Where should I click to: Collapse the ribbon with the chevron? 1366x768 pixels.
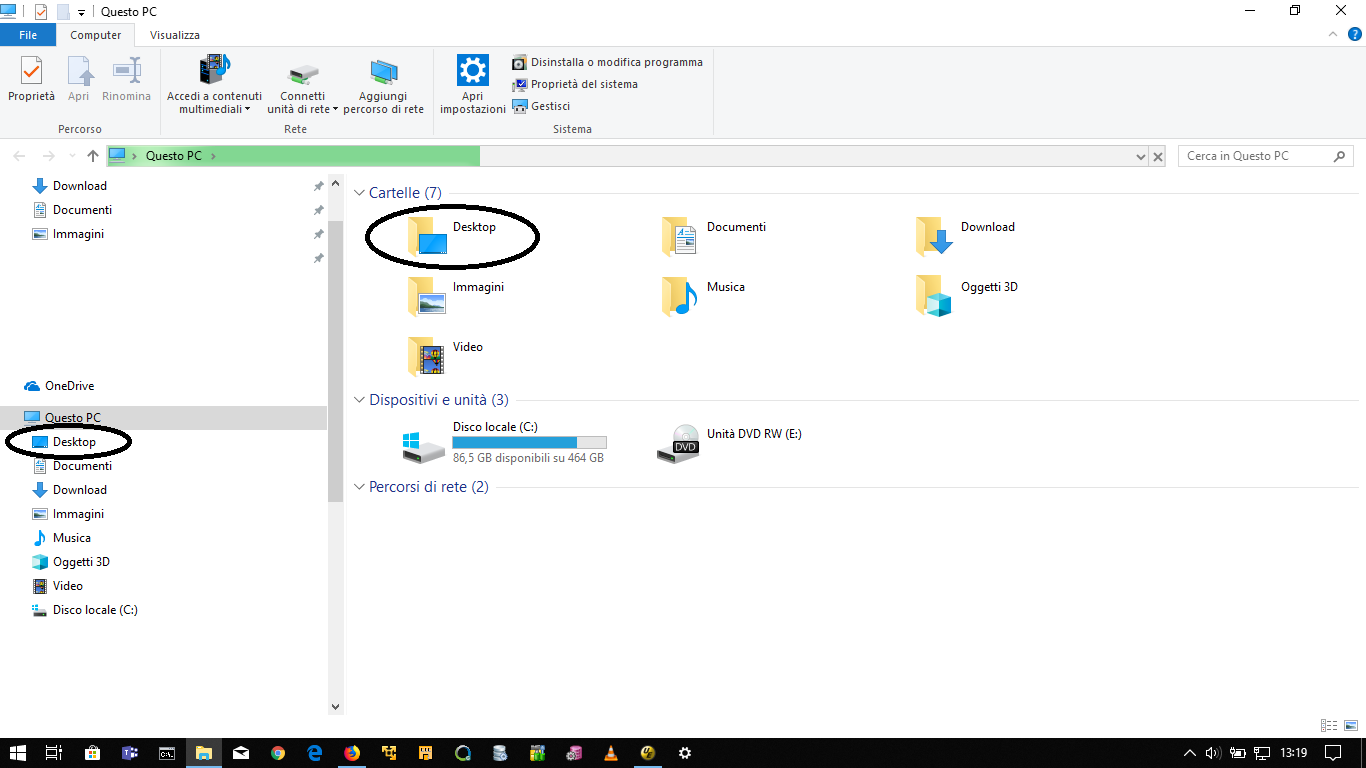(1331, 35)
